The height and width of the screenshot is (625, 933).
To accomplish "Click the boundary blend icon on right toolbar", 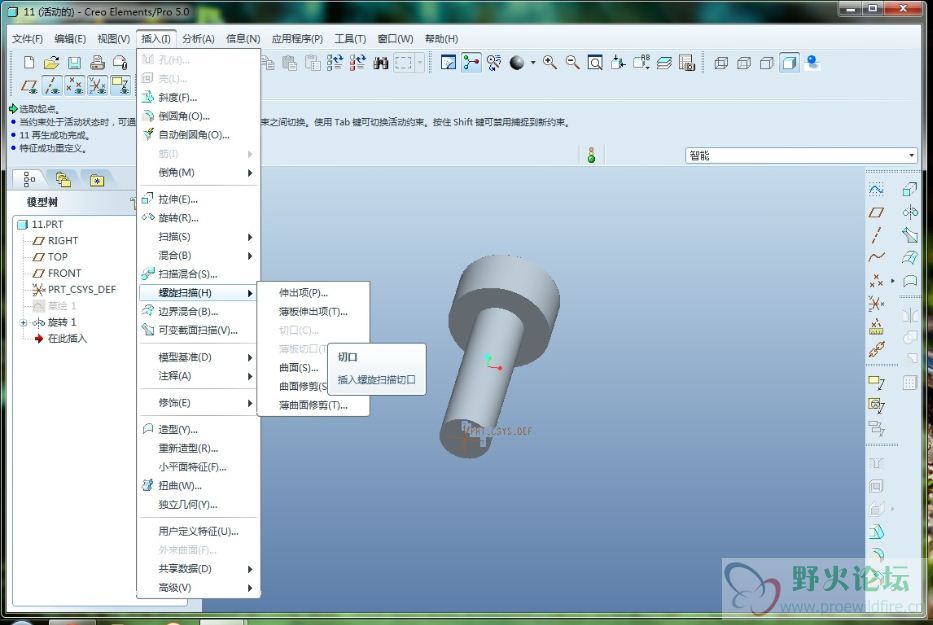I will (x=910, y=258).
